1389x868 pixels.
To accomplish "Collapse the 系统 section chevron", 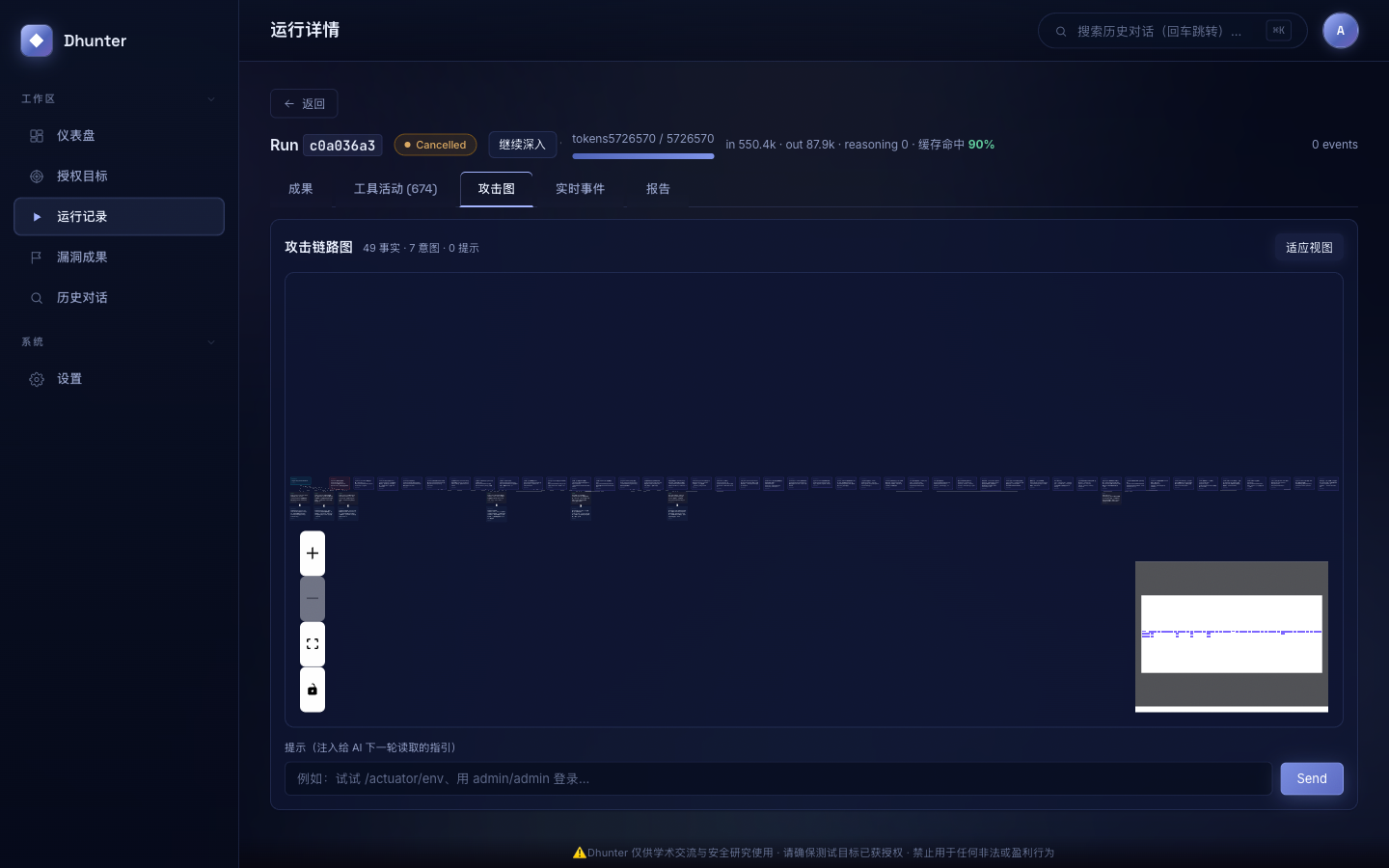I will pyautogui.click(x=211, y=342).
